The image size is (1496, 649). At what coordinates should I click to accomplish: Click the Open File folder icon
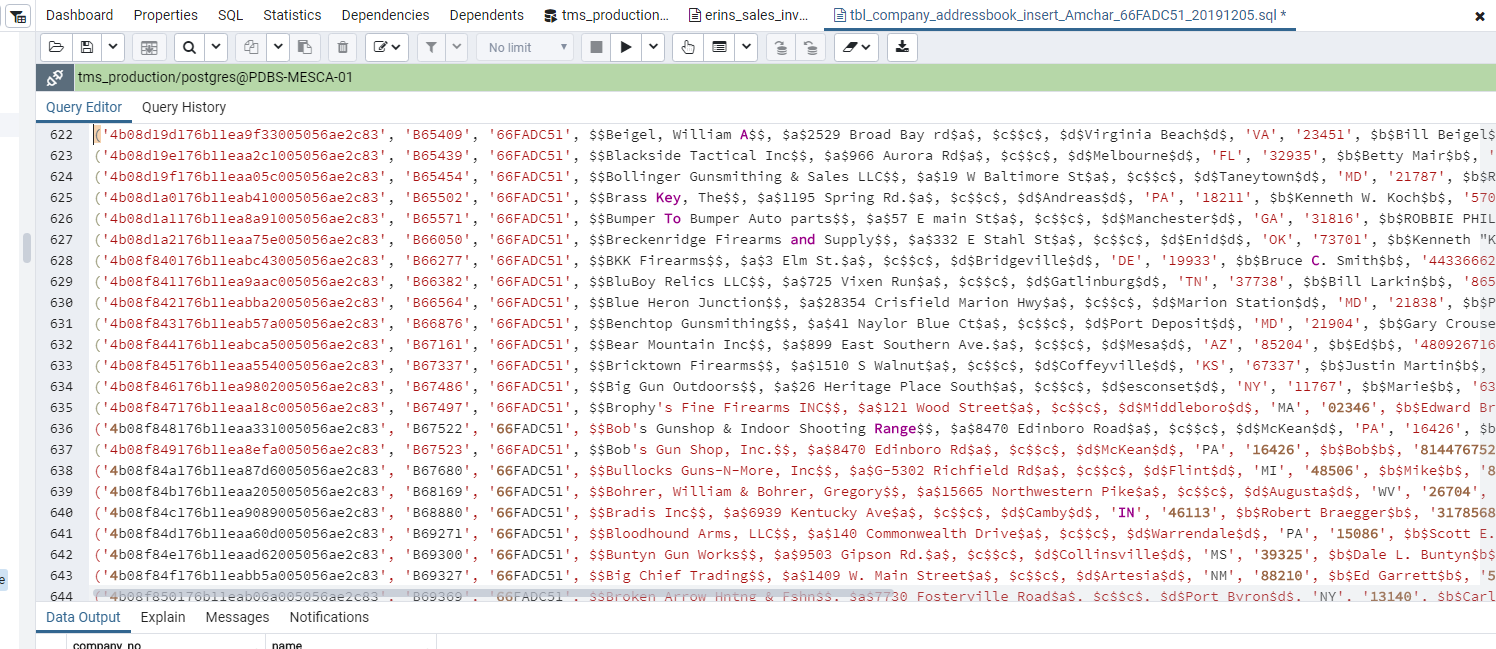tap(56, 47)
